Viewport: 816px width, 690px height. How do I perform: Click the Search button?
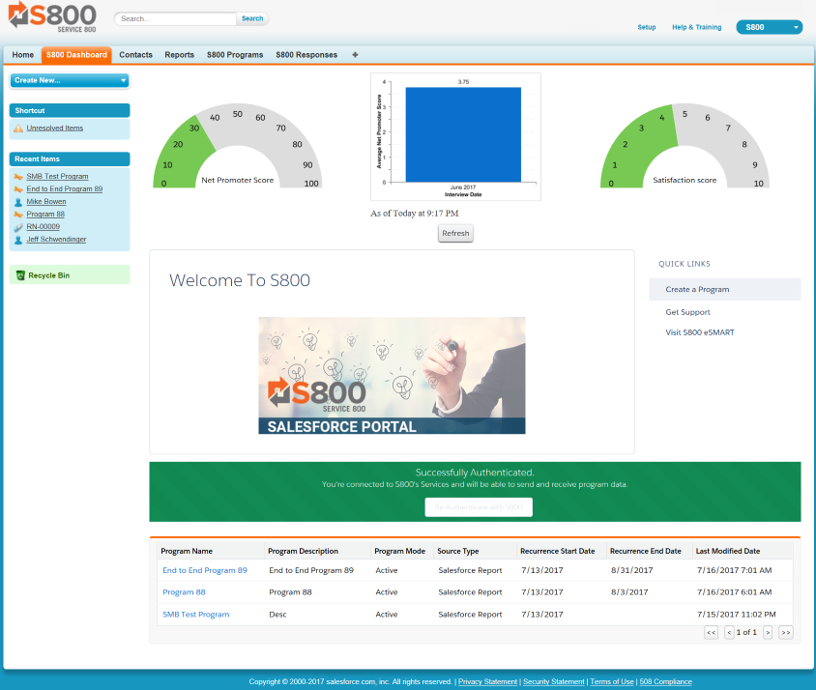(x=252, y=19)
